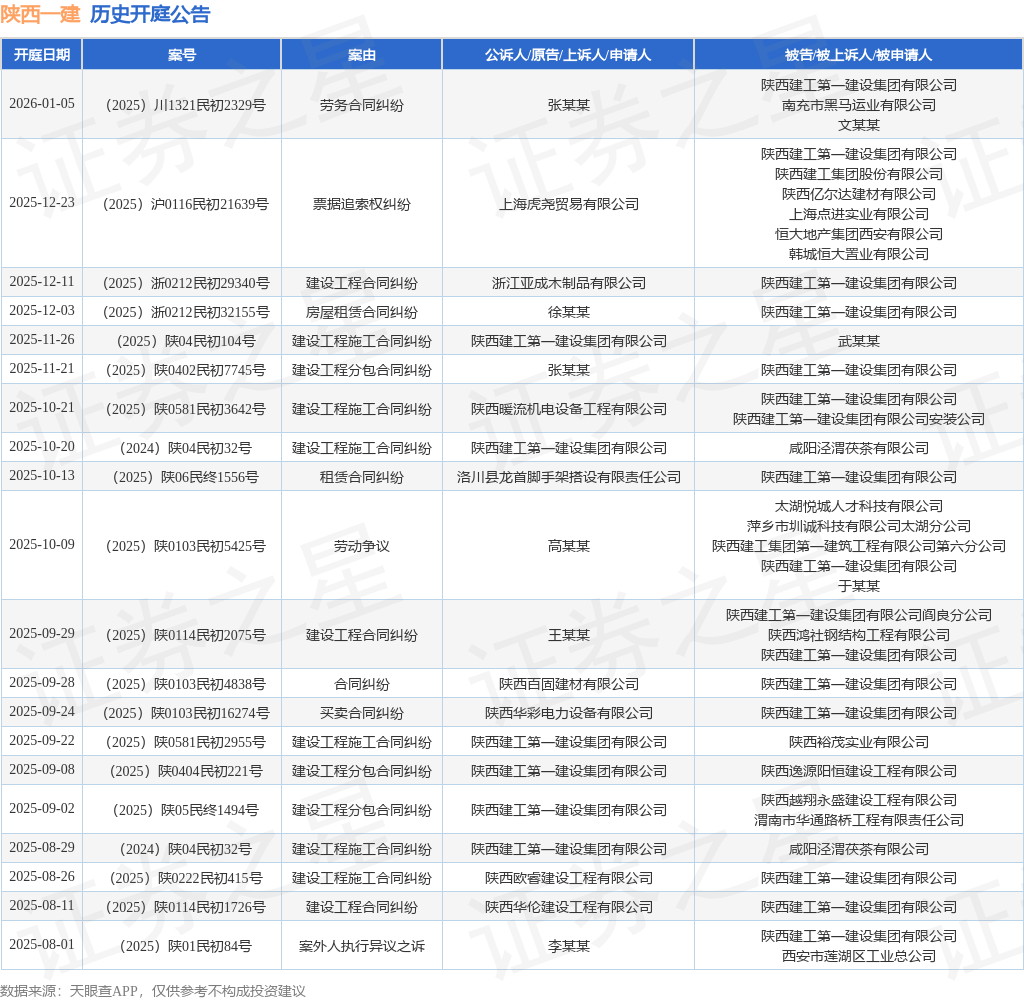Click the 开庭日期 column header

tap(42, 55)
